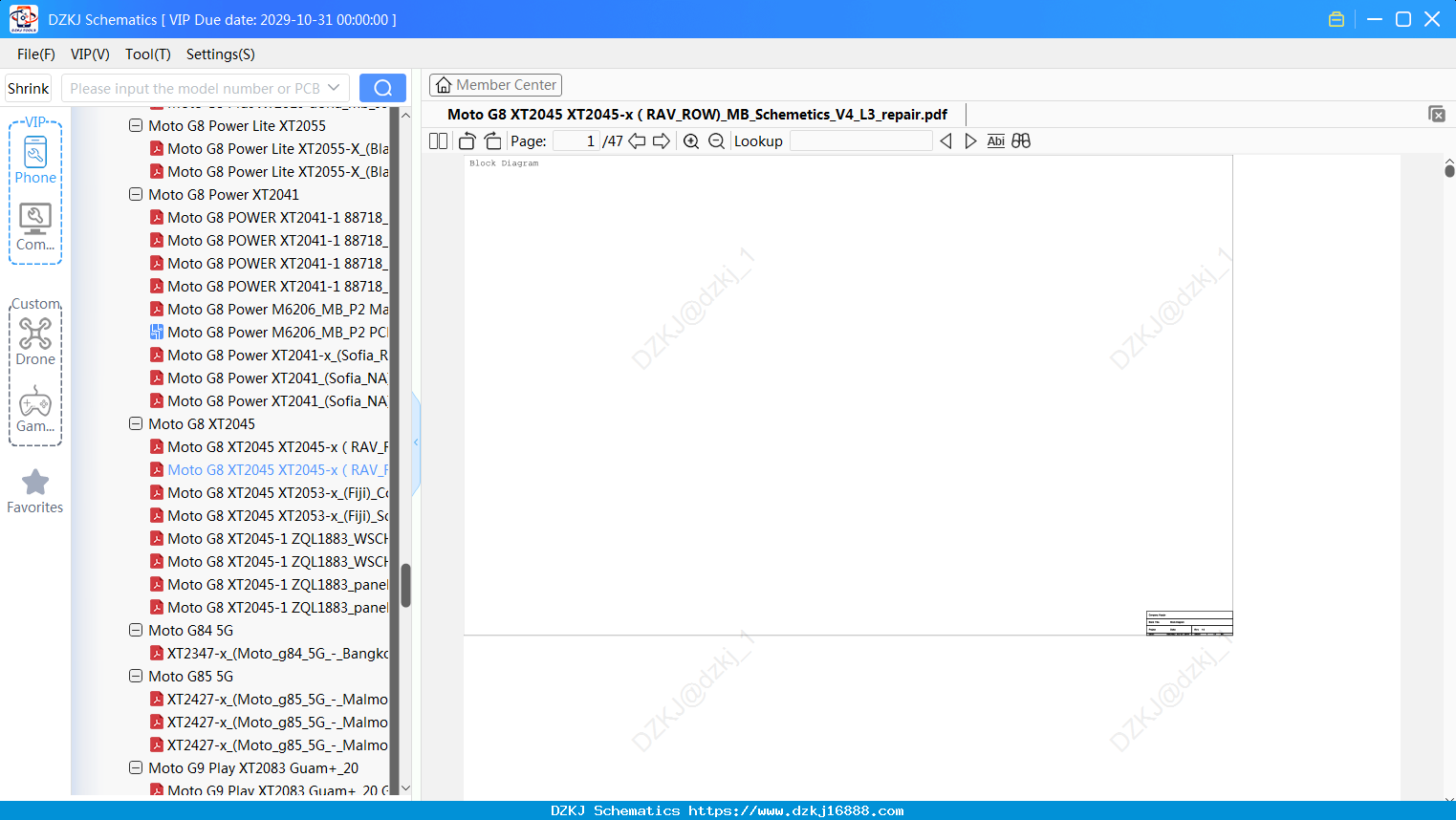Open the Game console category

click(35, 409)
